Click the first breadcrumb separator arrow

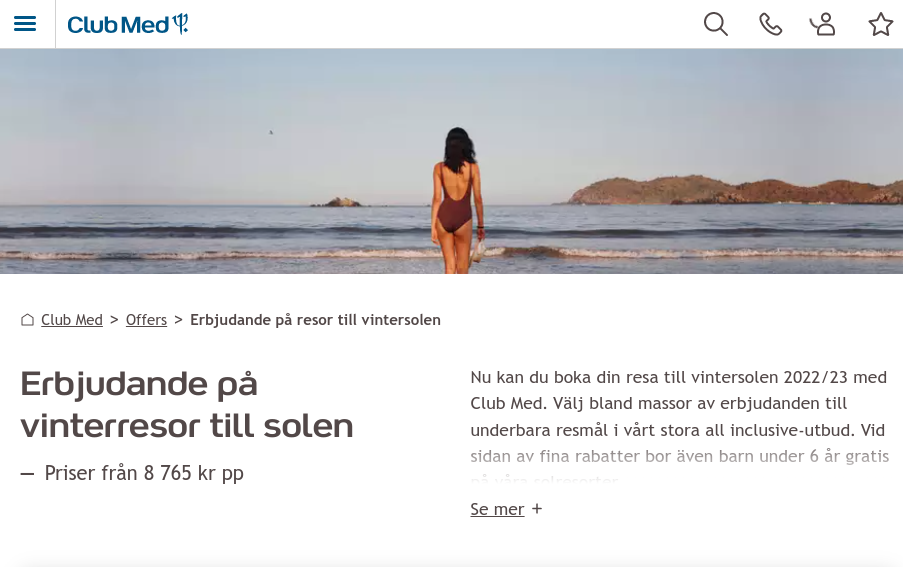click(x=114, y=319)
